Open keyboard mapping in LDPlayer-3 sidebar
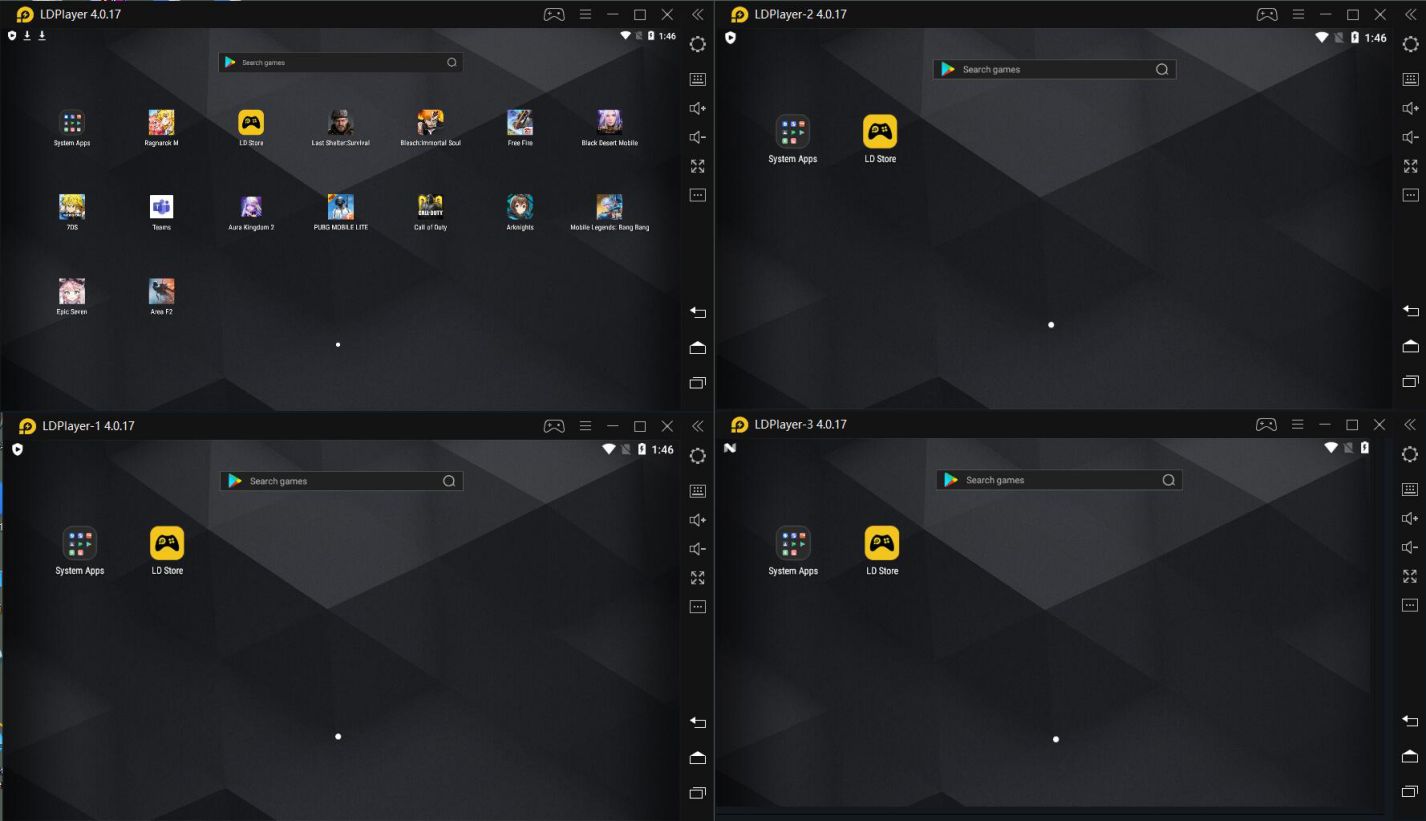1426x821 pixels. pos(1410,489)
